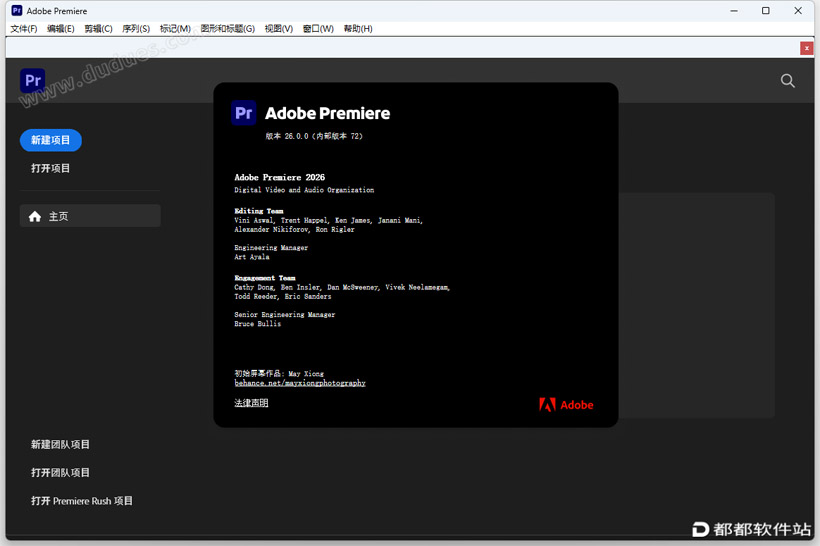
Task: Open the 图形和标题(G) menu
Action: coord(227,29)
